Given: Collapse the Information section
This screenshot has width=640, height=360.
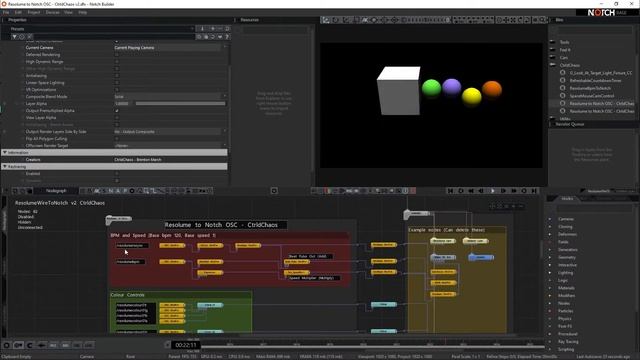Looking at the screenshot, I should coord(5,152).
